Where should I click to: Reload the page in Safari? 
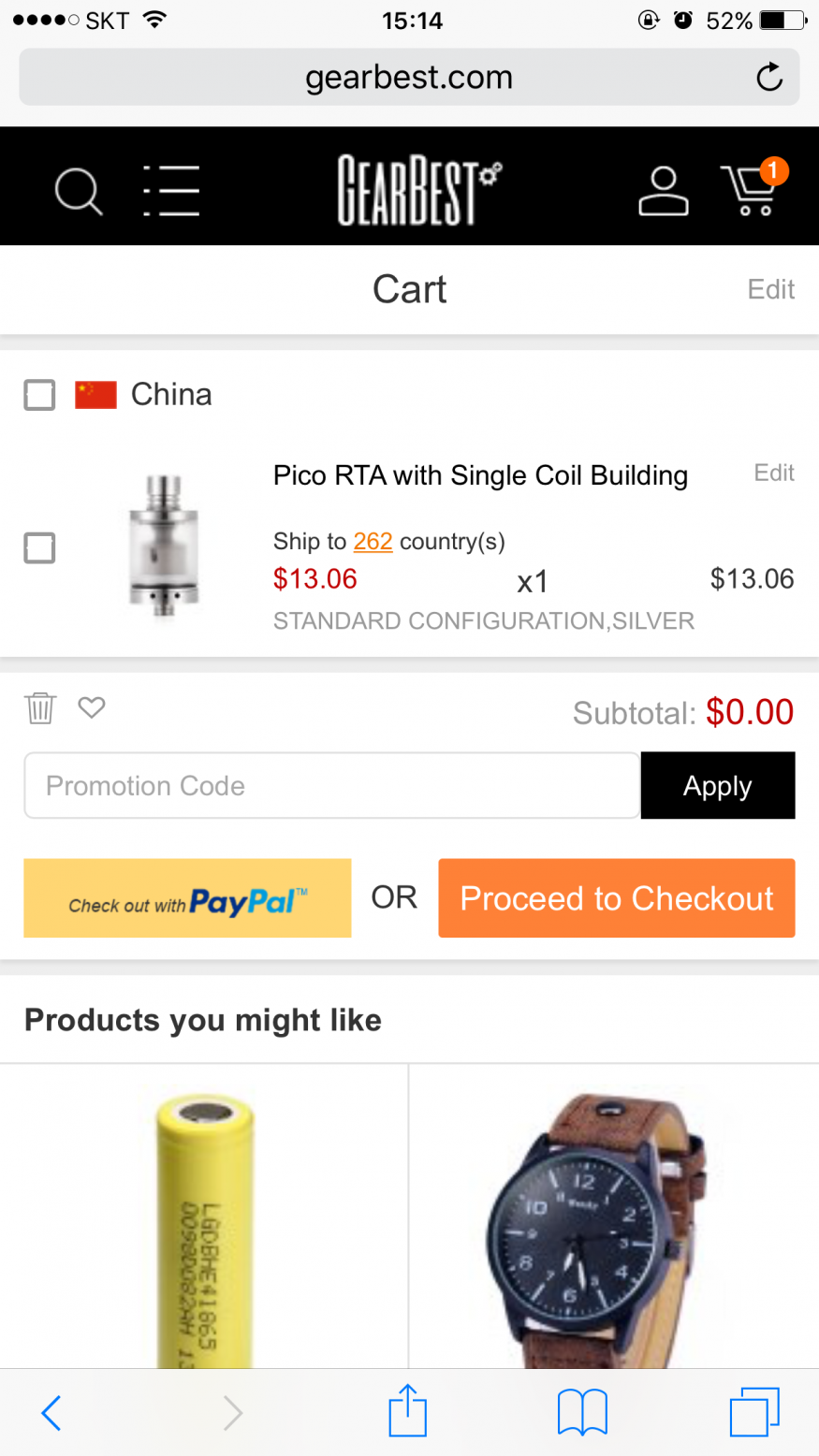pos(769,77)
